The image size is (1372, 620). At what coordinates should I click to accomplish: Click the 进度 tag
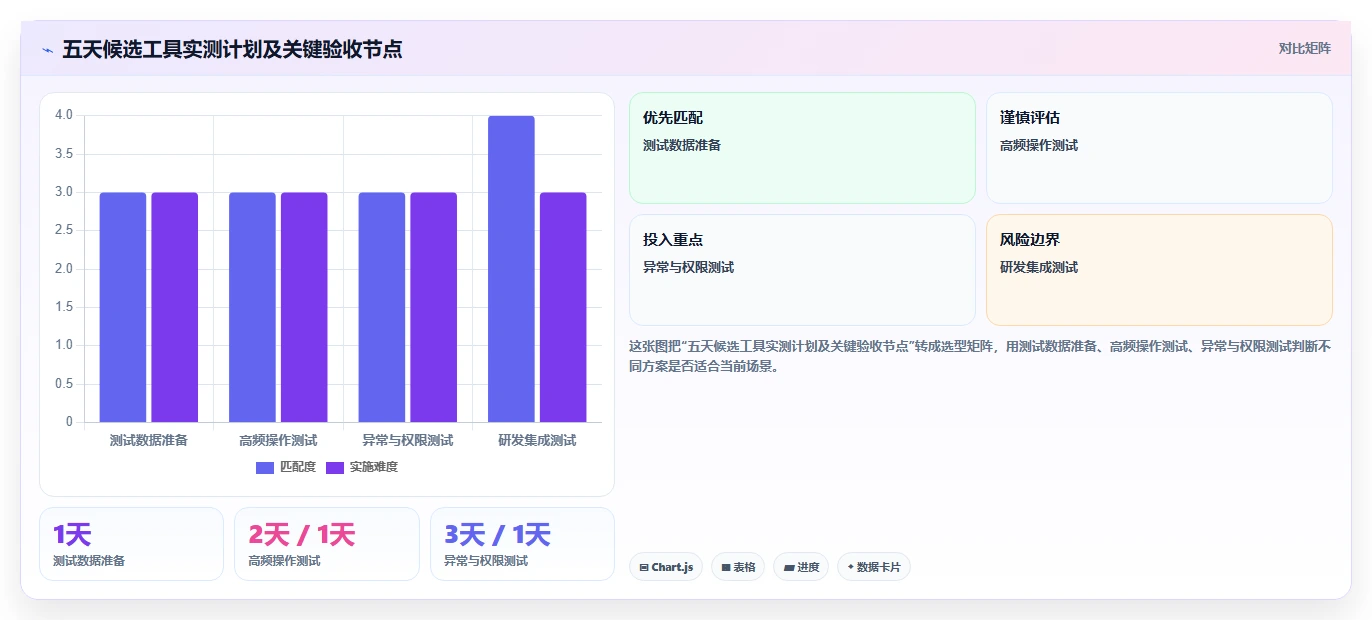pos(801,567)
